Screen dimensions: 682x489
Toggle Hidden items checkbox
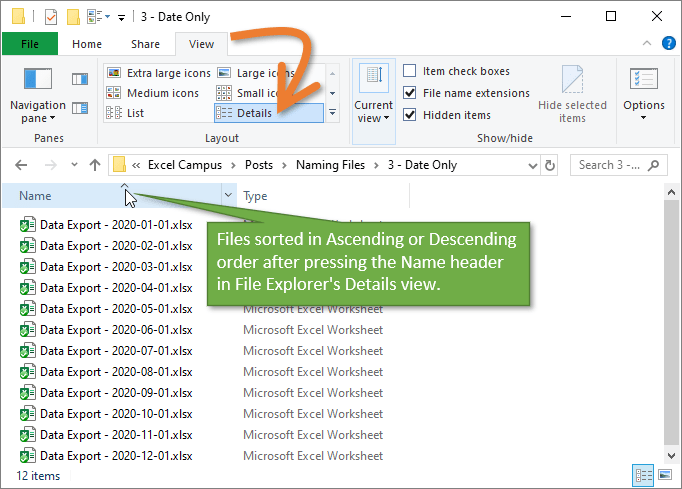[410, 115]
